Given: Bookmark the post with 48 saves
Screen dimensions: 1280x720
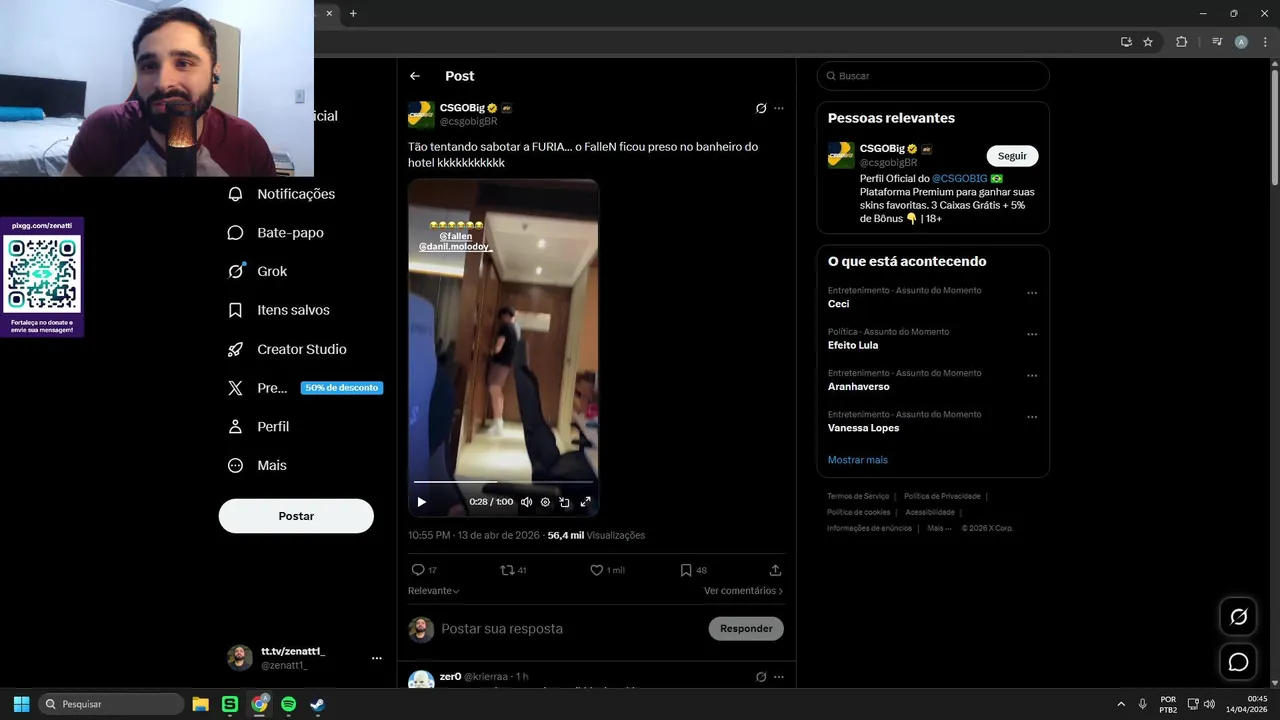Looking at the screenshot, I should 693,570.
